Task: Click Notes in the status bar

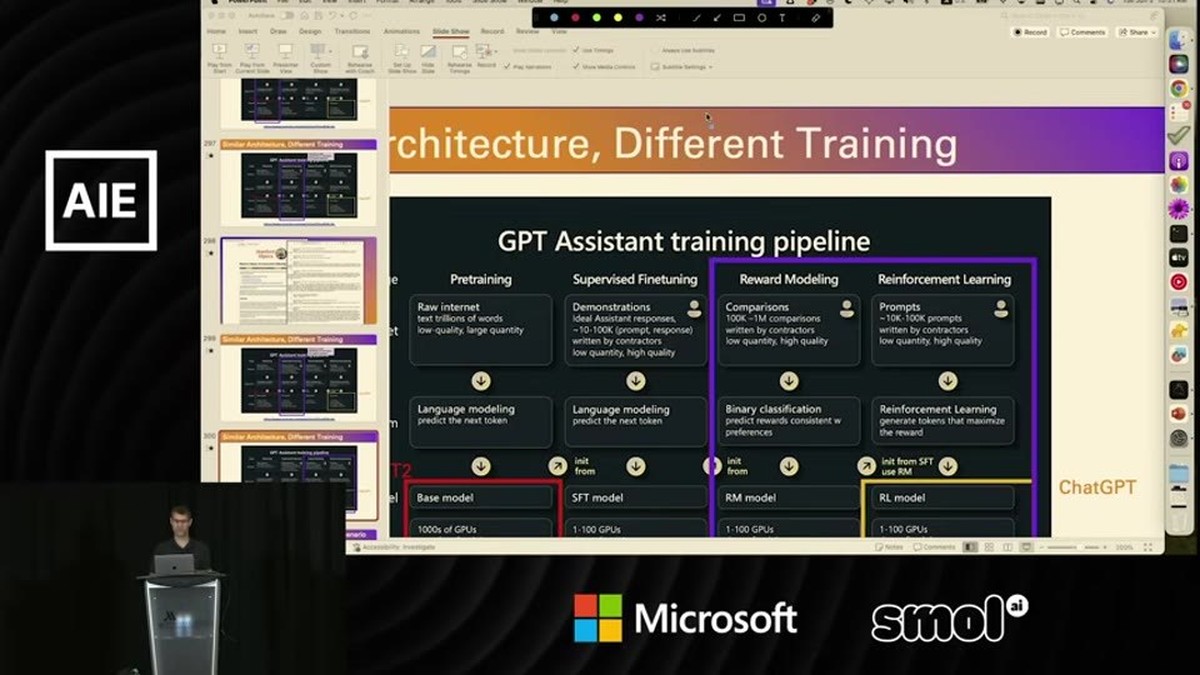Action: (889, 547)
